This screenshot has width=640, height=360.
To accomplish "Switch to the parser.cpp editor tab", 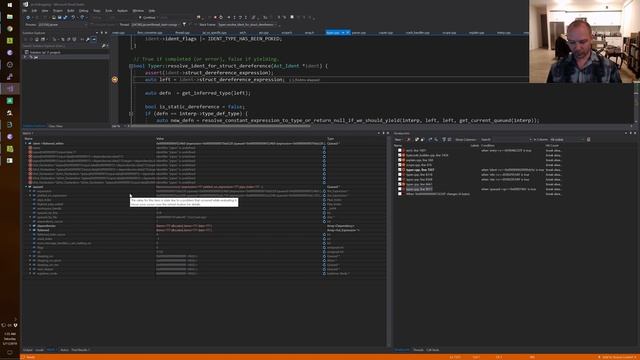I will point(359,32).
